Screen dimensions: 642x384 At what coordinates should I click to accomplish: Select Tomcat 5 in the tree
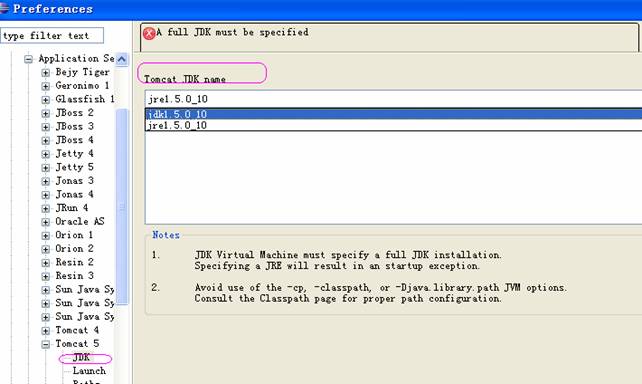77,343
